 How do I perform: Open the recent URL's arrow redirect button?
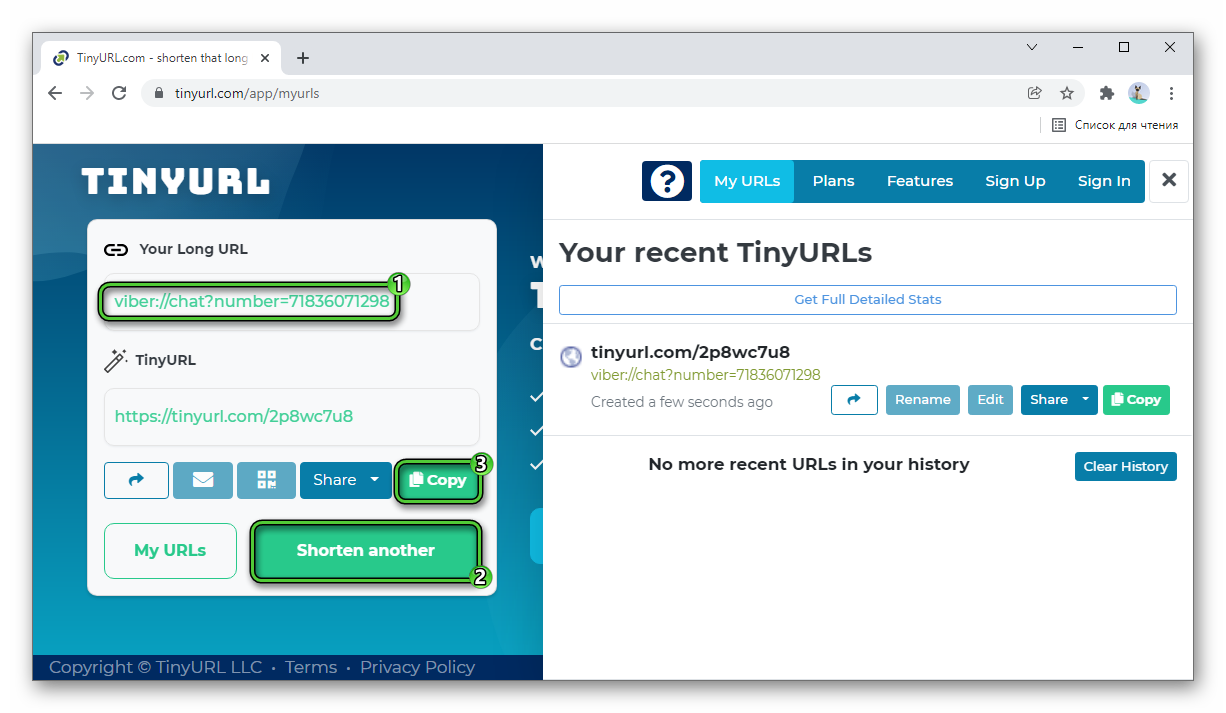click(x=854, y=400)
